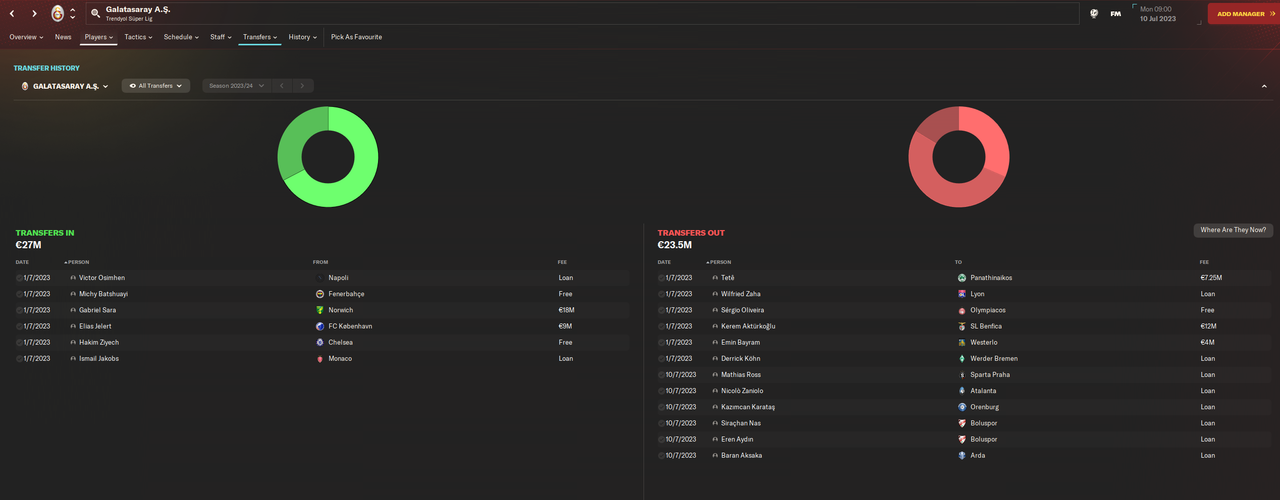Image resolution: width=1280 pixels, height=500 pixels.
Task: Click Boluspor in Eren Aydın row
Action: [984, 440]
